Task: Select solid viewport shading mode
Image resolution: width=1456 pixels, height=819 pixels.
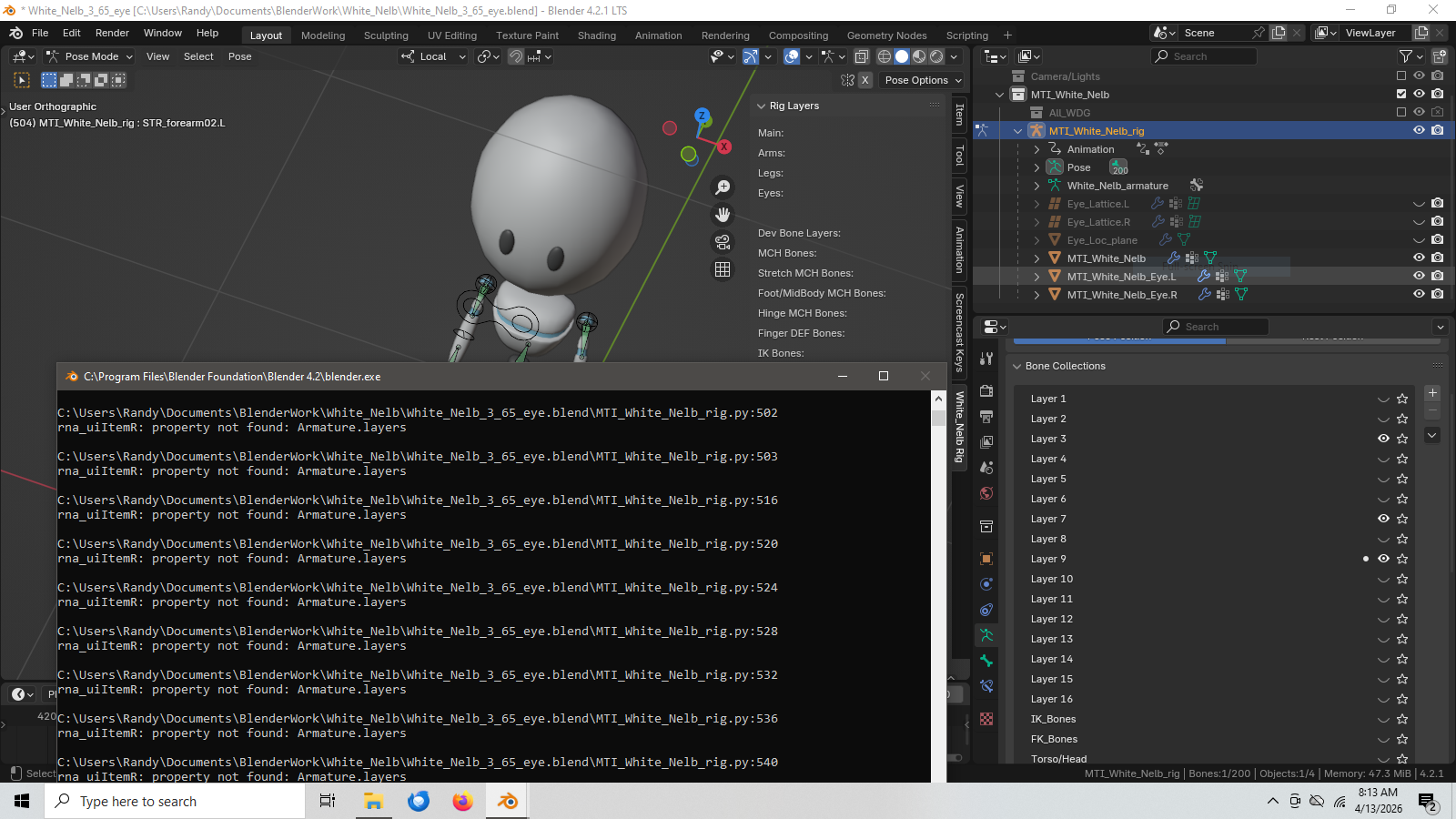Action: [x=902, y=56]
